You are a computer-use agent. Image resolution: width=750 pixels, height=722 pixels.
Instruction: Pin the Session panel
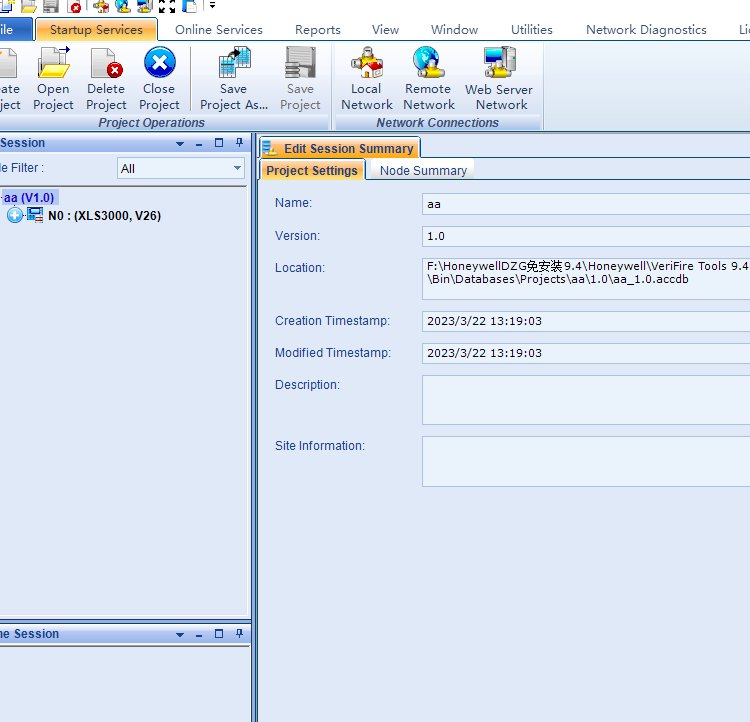point(240,143)
